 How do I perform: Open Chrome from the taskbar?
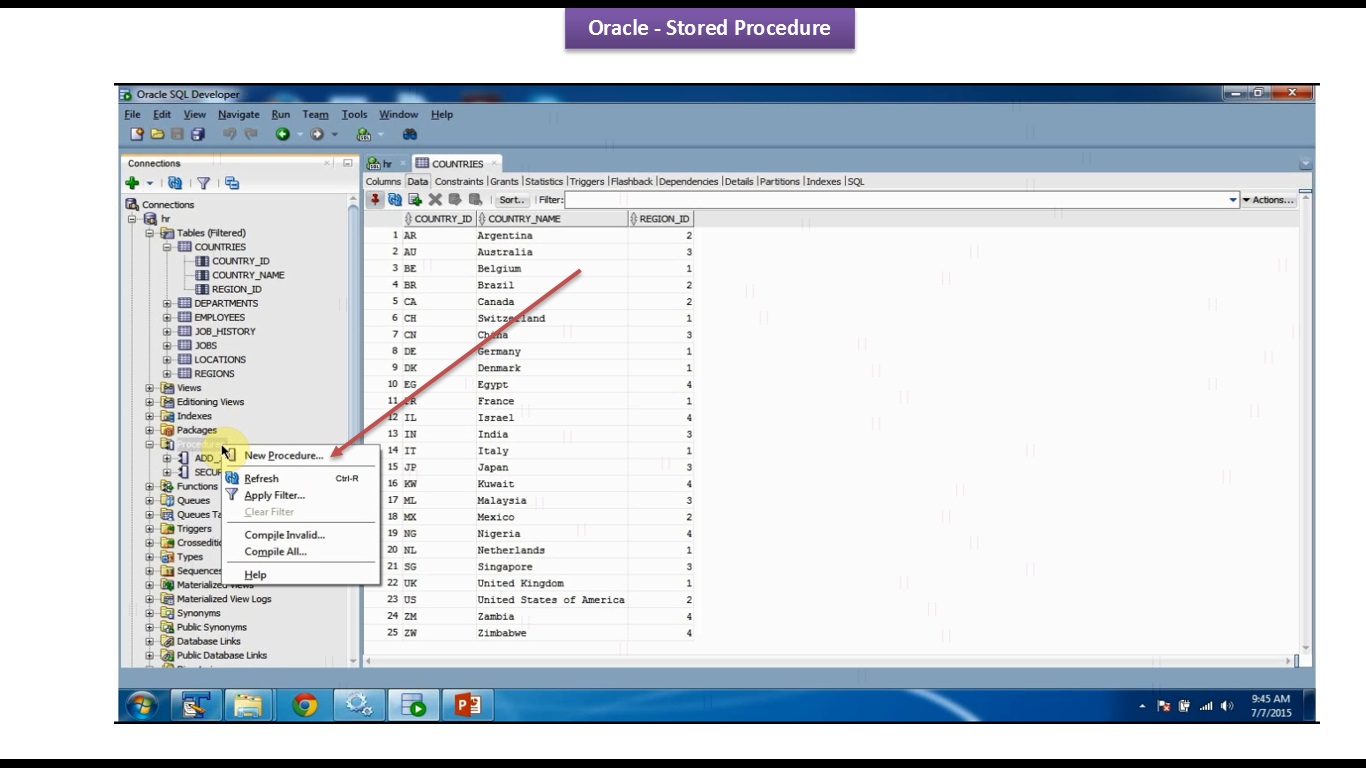coord(305,705)
